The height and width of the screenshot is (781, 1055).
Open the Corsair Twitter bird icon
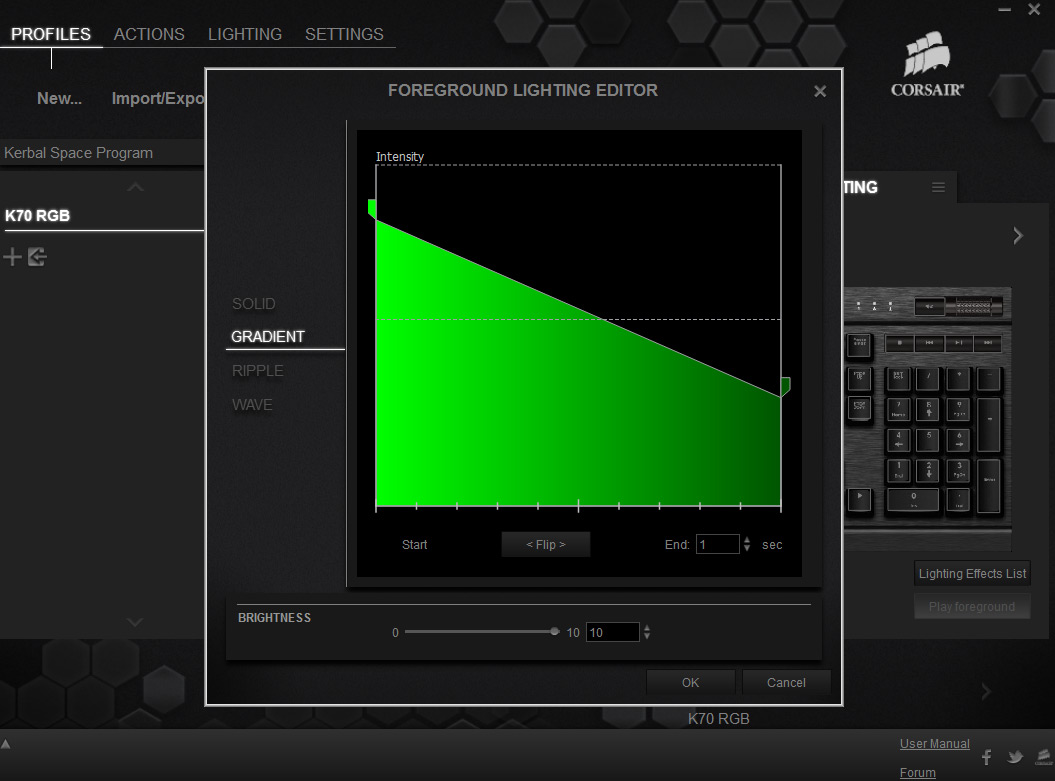(x=1014, y=757)
